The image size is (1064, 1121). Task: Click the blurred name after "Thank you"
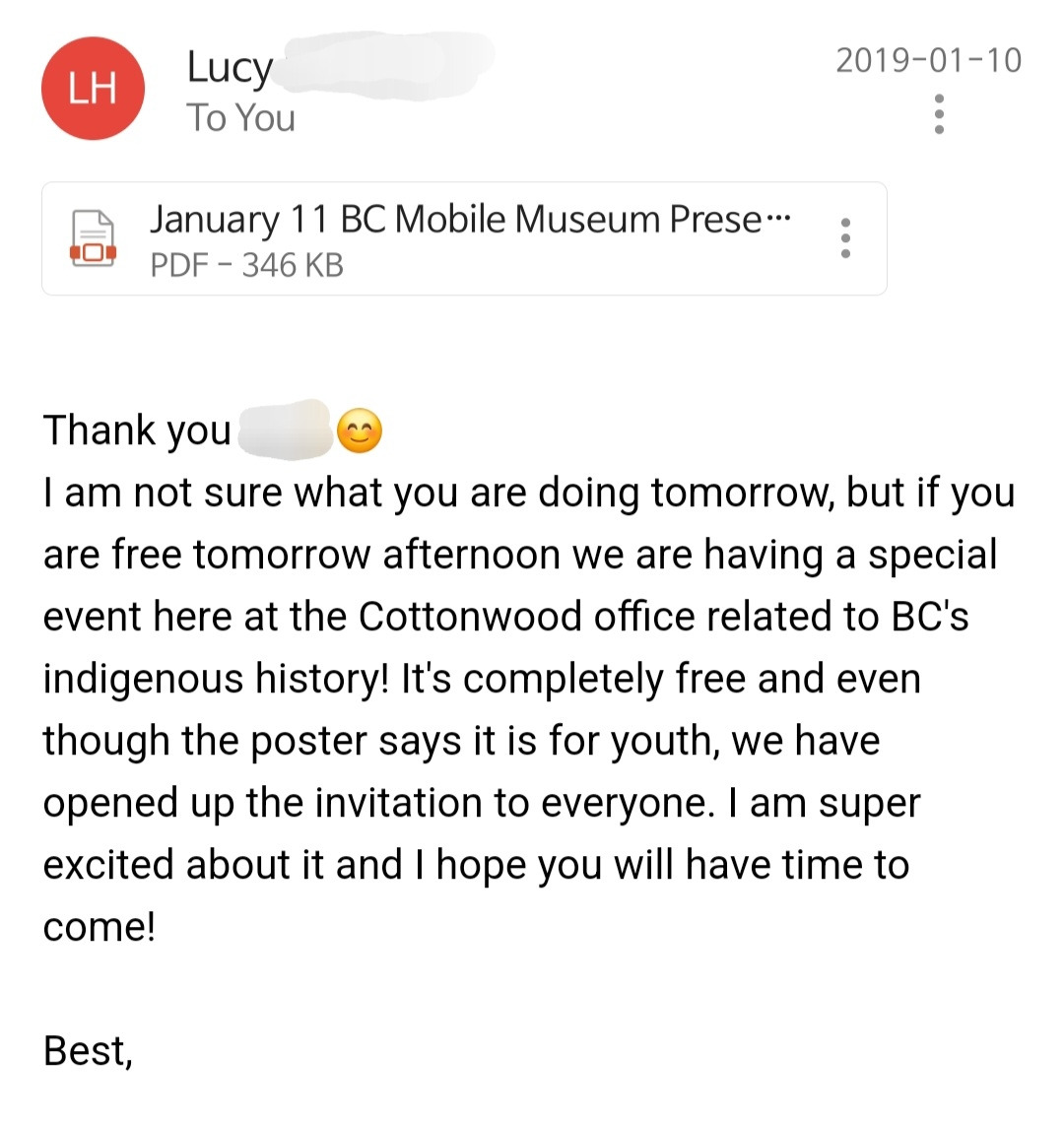[285, 429]
